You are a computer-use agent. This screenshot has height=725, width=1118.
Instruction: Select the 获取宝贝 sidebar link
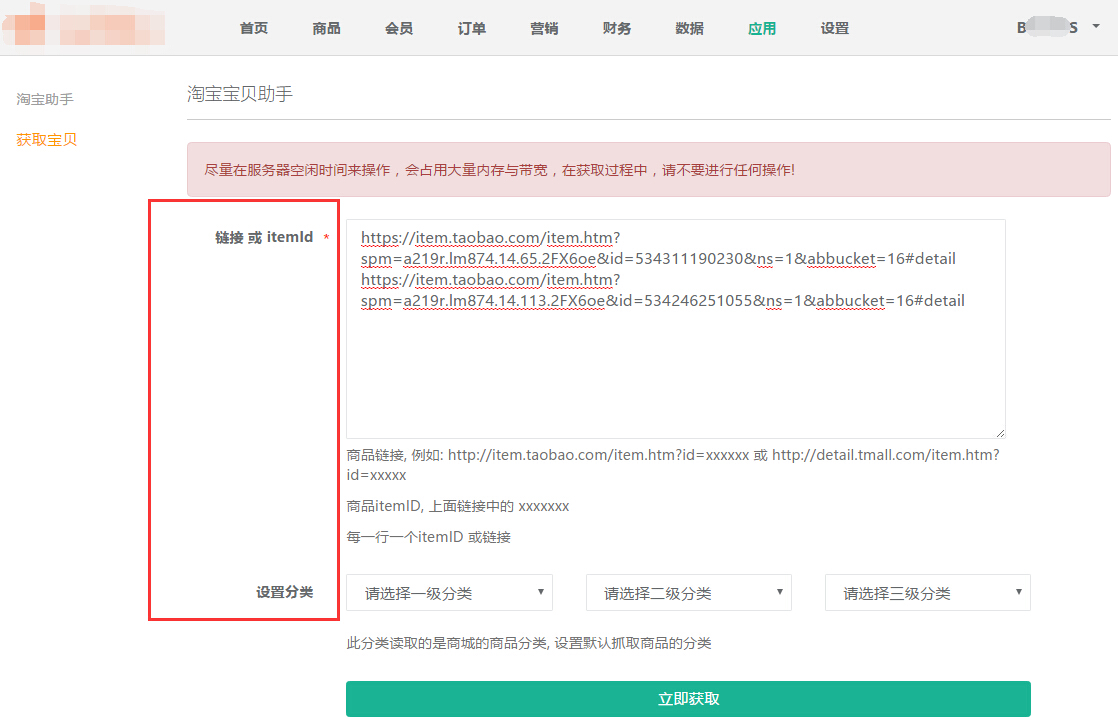47,139
